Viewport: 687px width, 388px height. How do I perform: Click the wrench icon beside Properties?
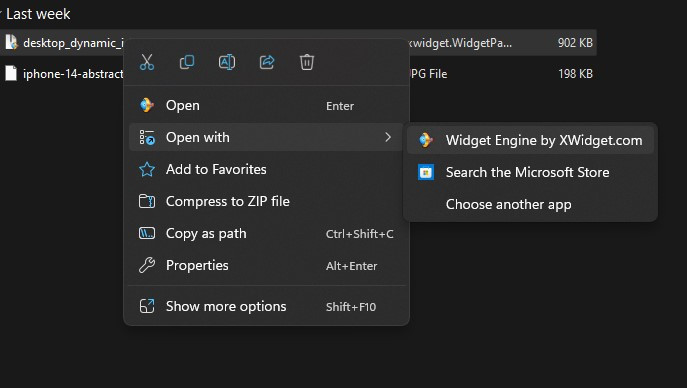point(147,265)
